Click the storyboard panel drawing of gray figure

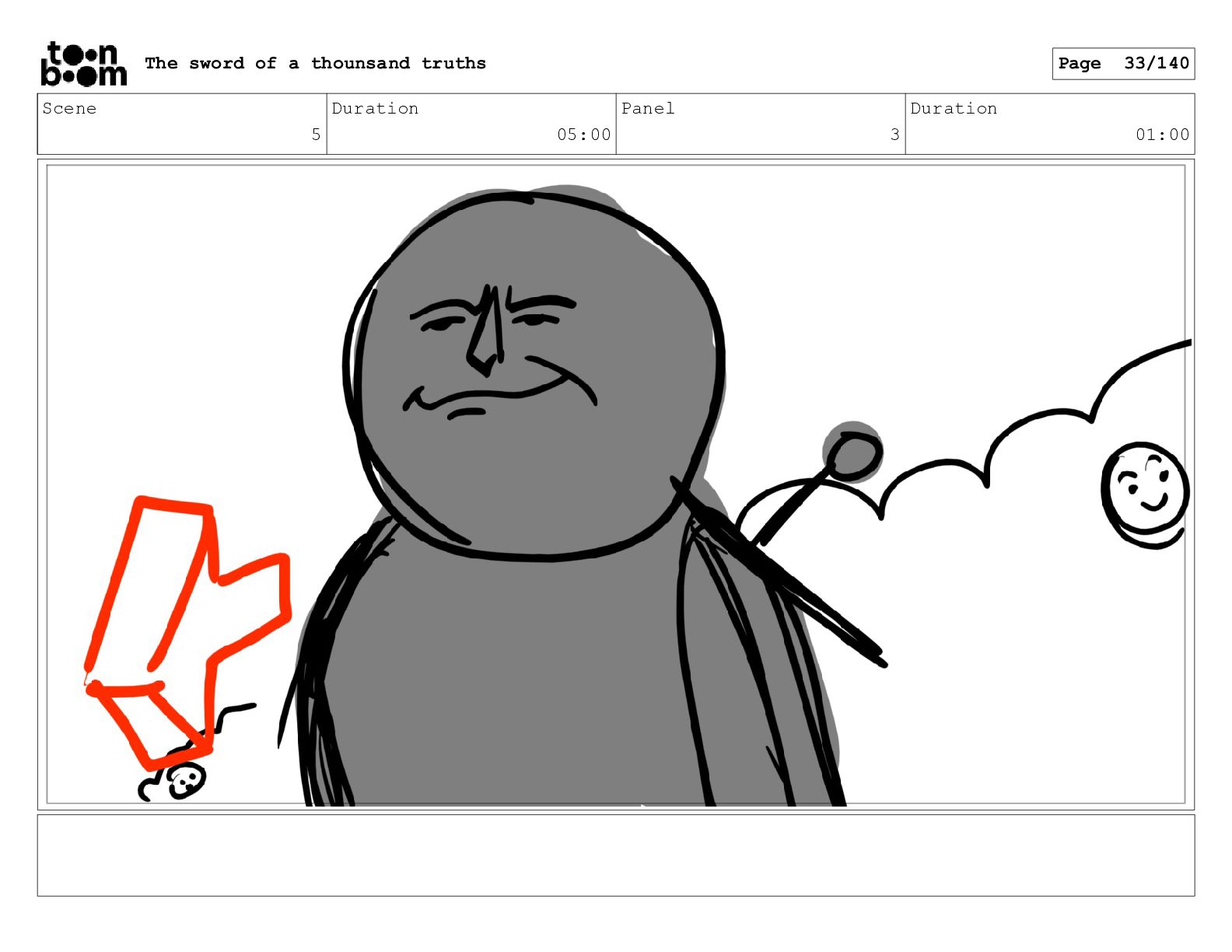pos(616,485)
